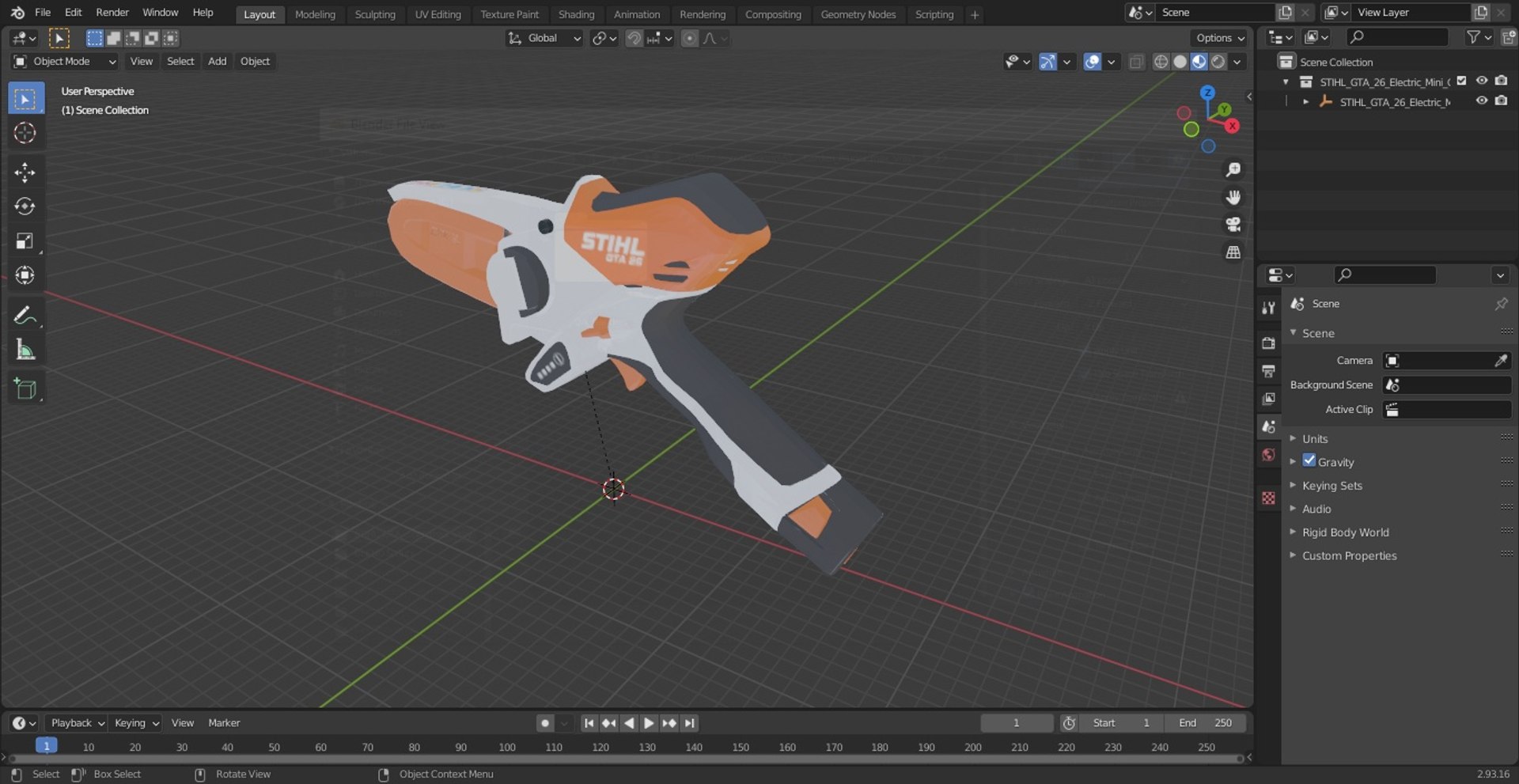The image size is (1519, 784).
Task: Toggle camera view icon in viewport
Action: coord(1233,225)
